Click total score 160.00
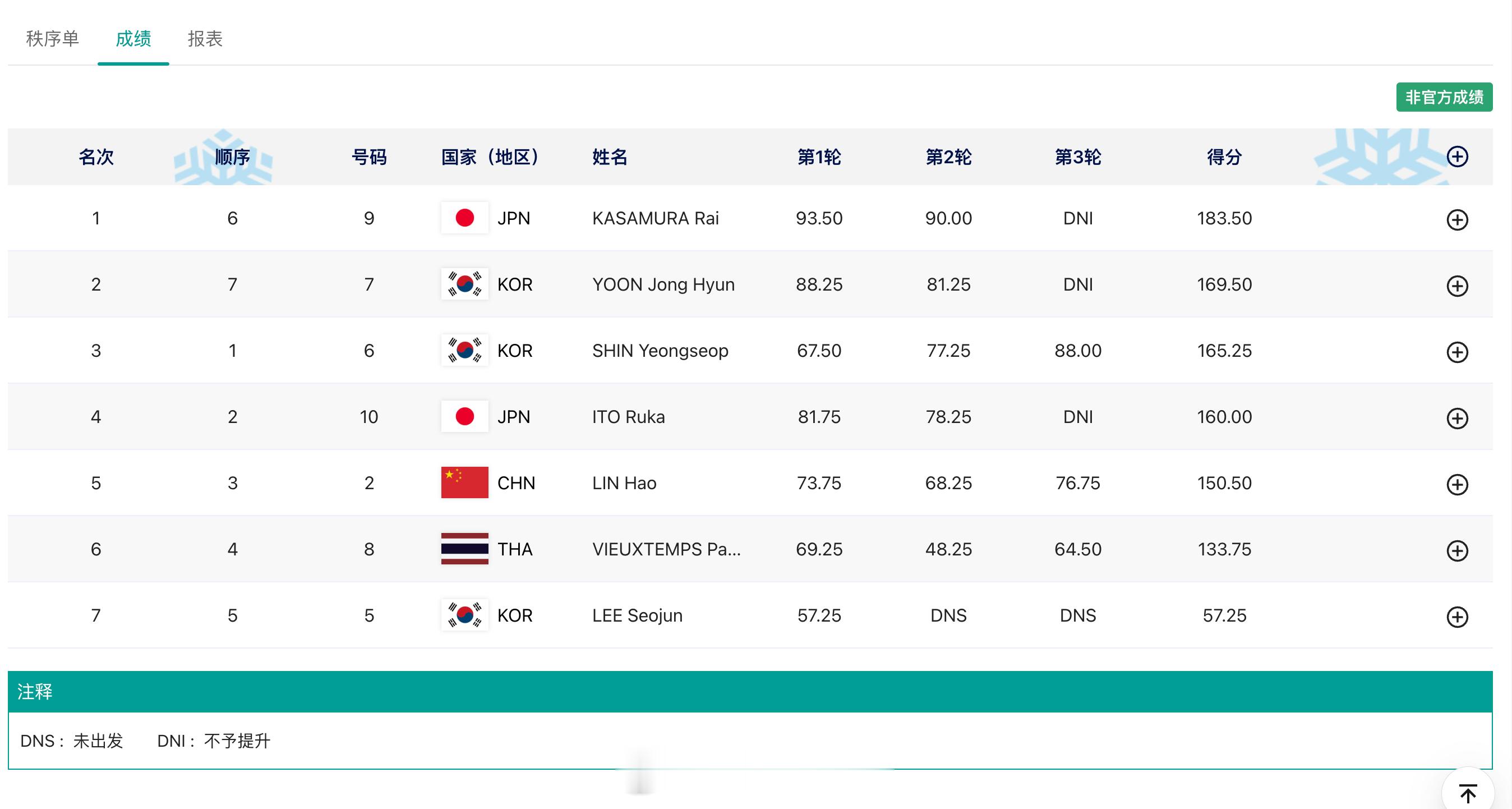This screenshot has width=1512, height=809. click(x=1224, y=417)
